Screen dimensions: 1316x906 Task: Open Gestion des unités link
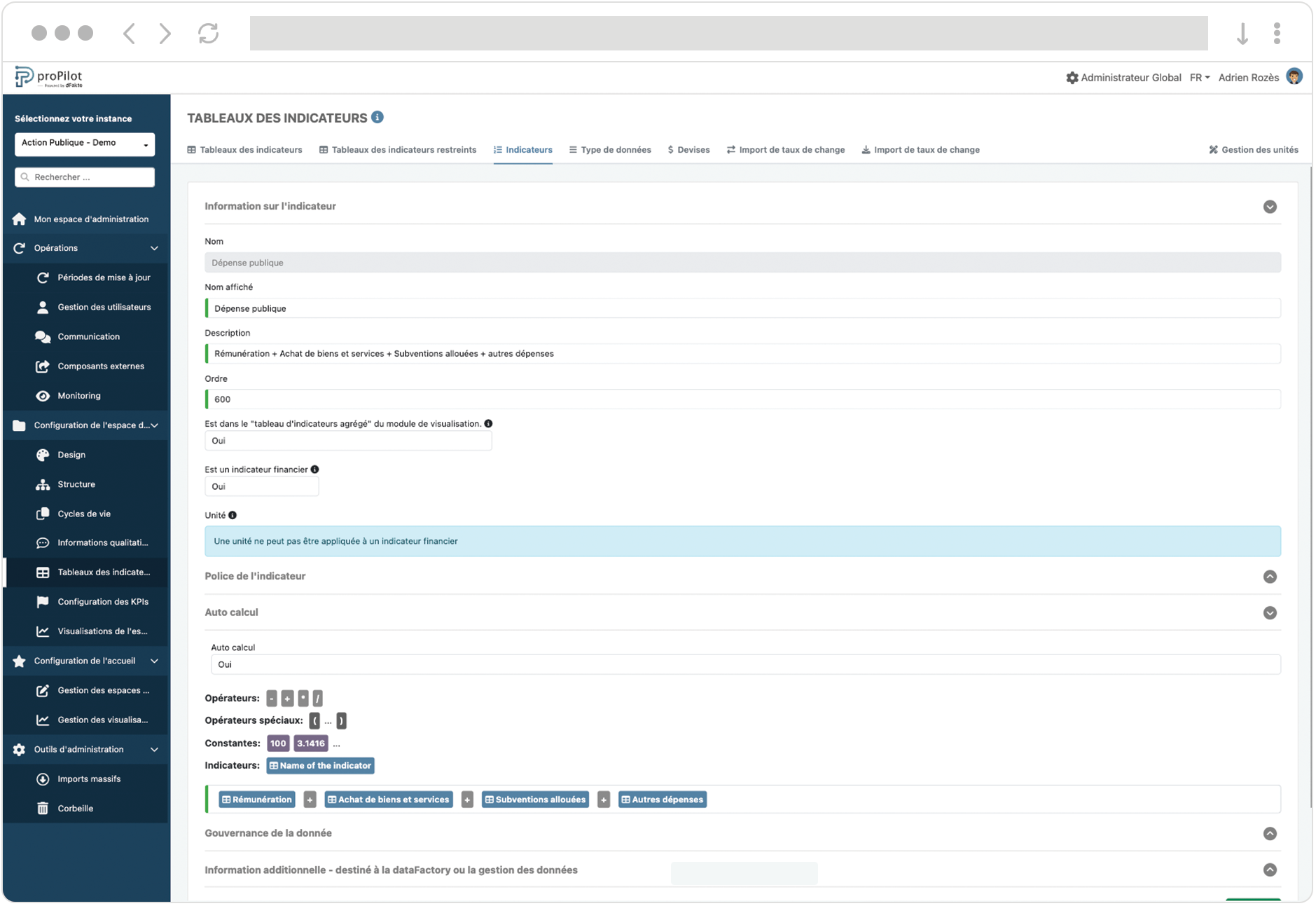[1253, 150]
